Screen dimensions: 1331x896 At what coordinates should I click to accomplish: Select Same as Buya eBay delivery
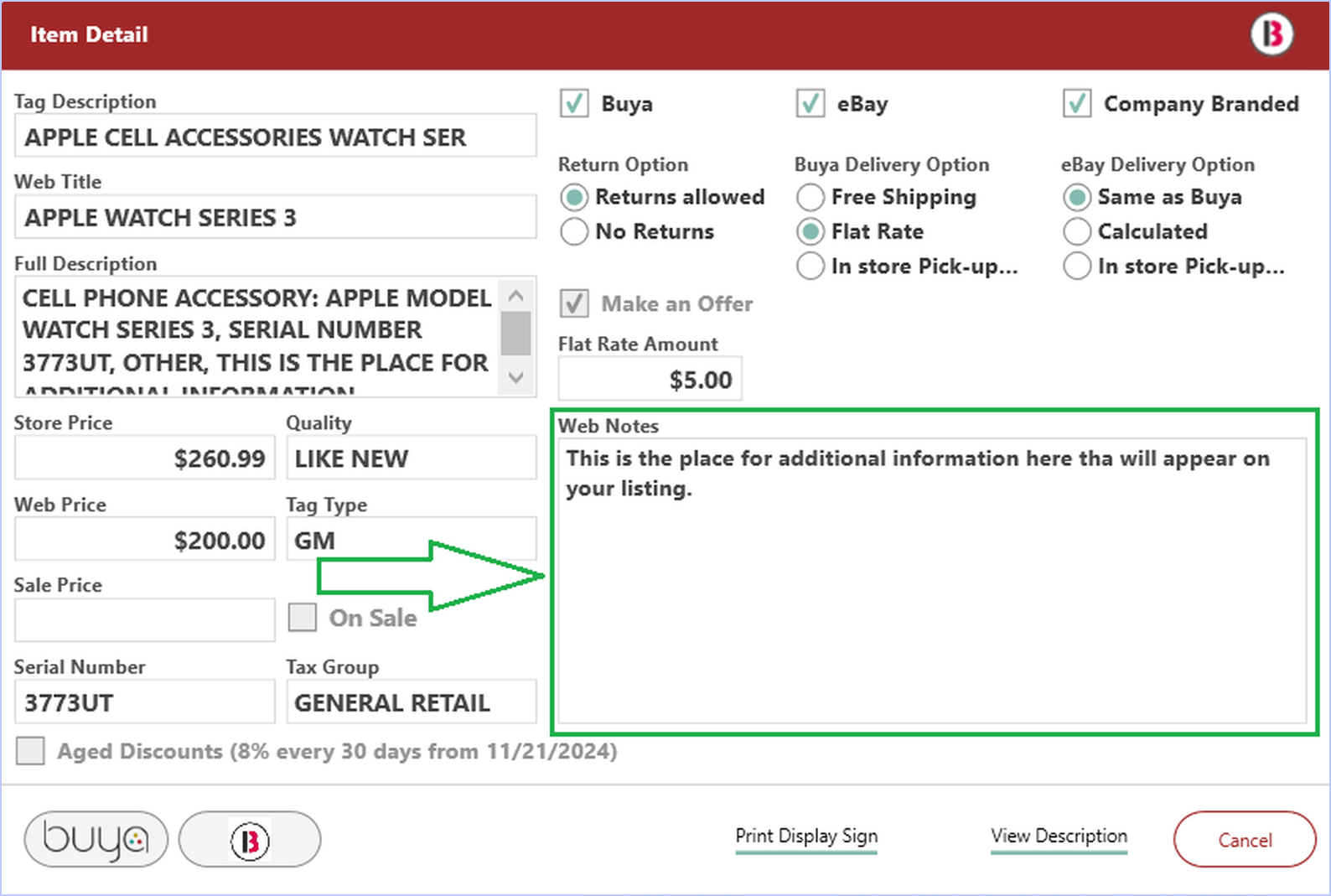click(x=1077, y=198)
